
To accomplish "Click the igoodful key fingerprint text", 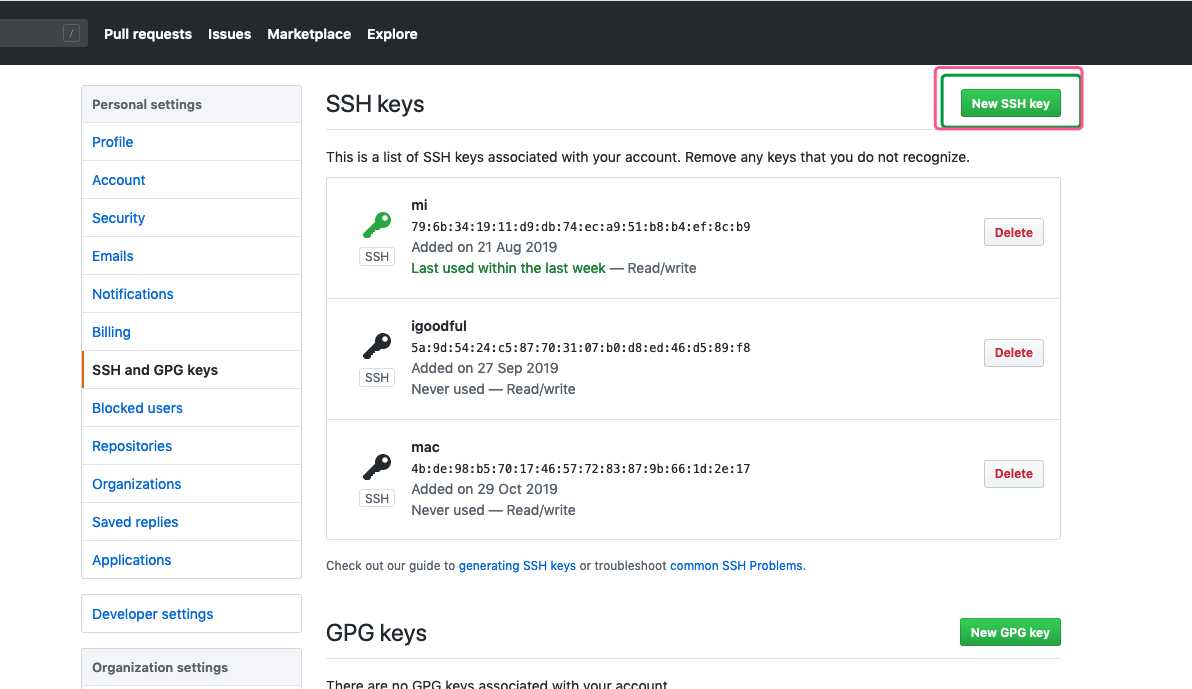I will (581, 348).
